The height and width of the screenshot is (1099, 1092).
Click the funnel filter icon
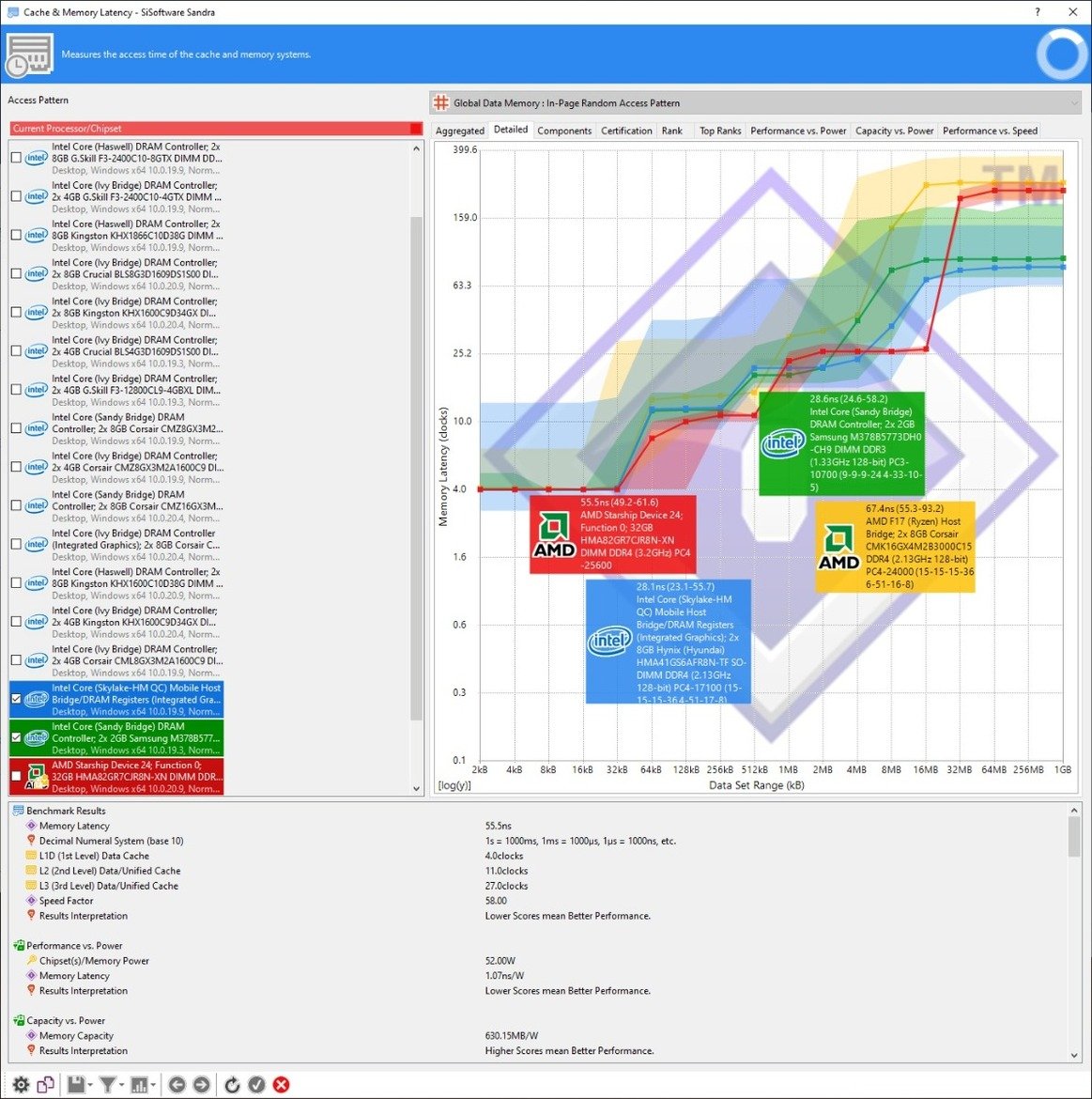click(x=107, y=1084)
